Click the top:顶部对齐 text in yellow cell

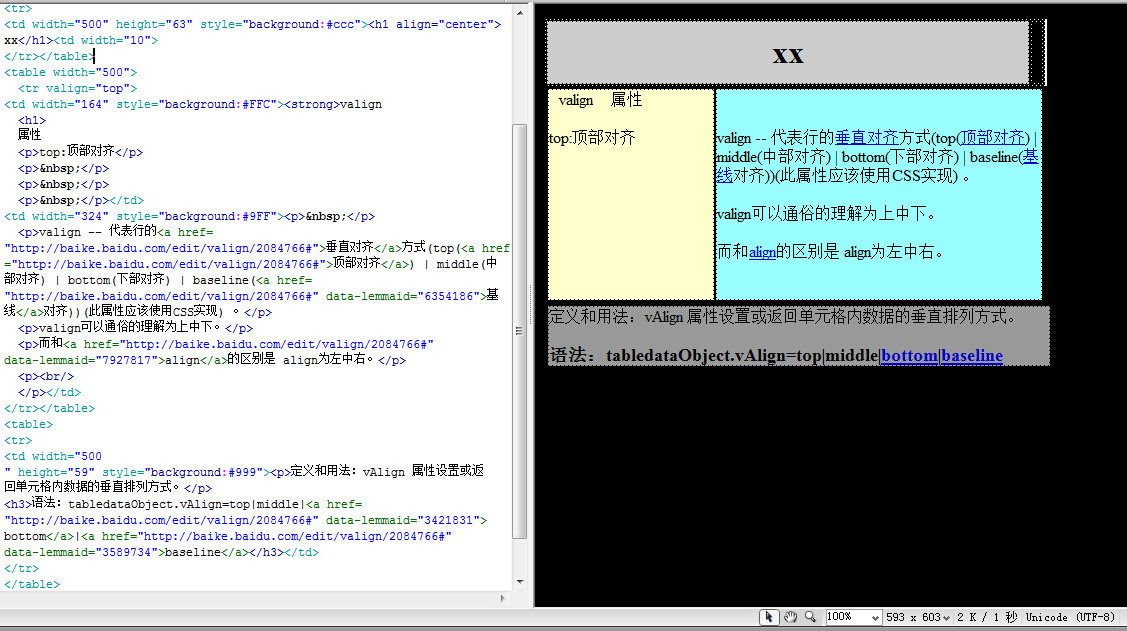592,138
